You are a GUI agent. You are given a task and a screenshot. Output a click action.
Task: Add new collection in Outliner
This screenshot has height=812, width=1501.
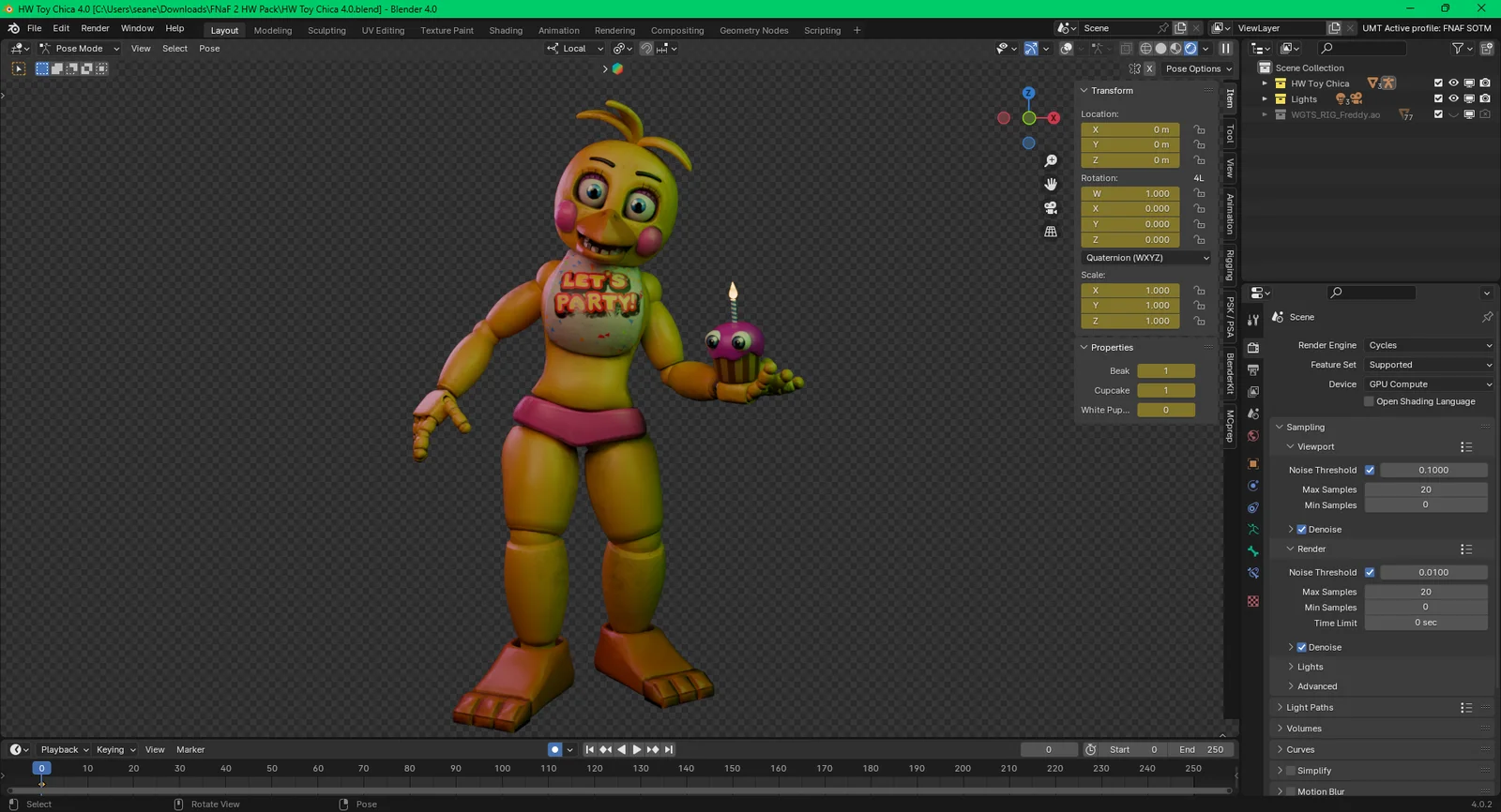tap(1487, 48)
